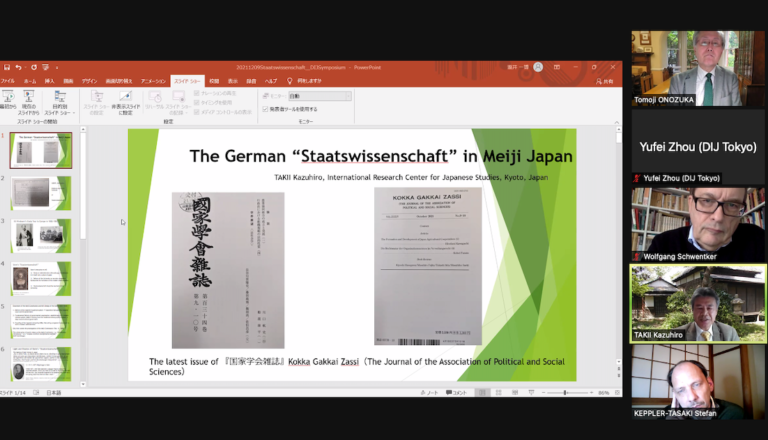Click the zoom out minus button
The width and height of the screenshot is (768, 440).
pyautogui.click(x=543, y=392)
